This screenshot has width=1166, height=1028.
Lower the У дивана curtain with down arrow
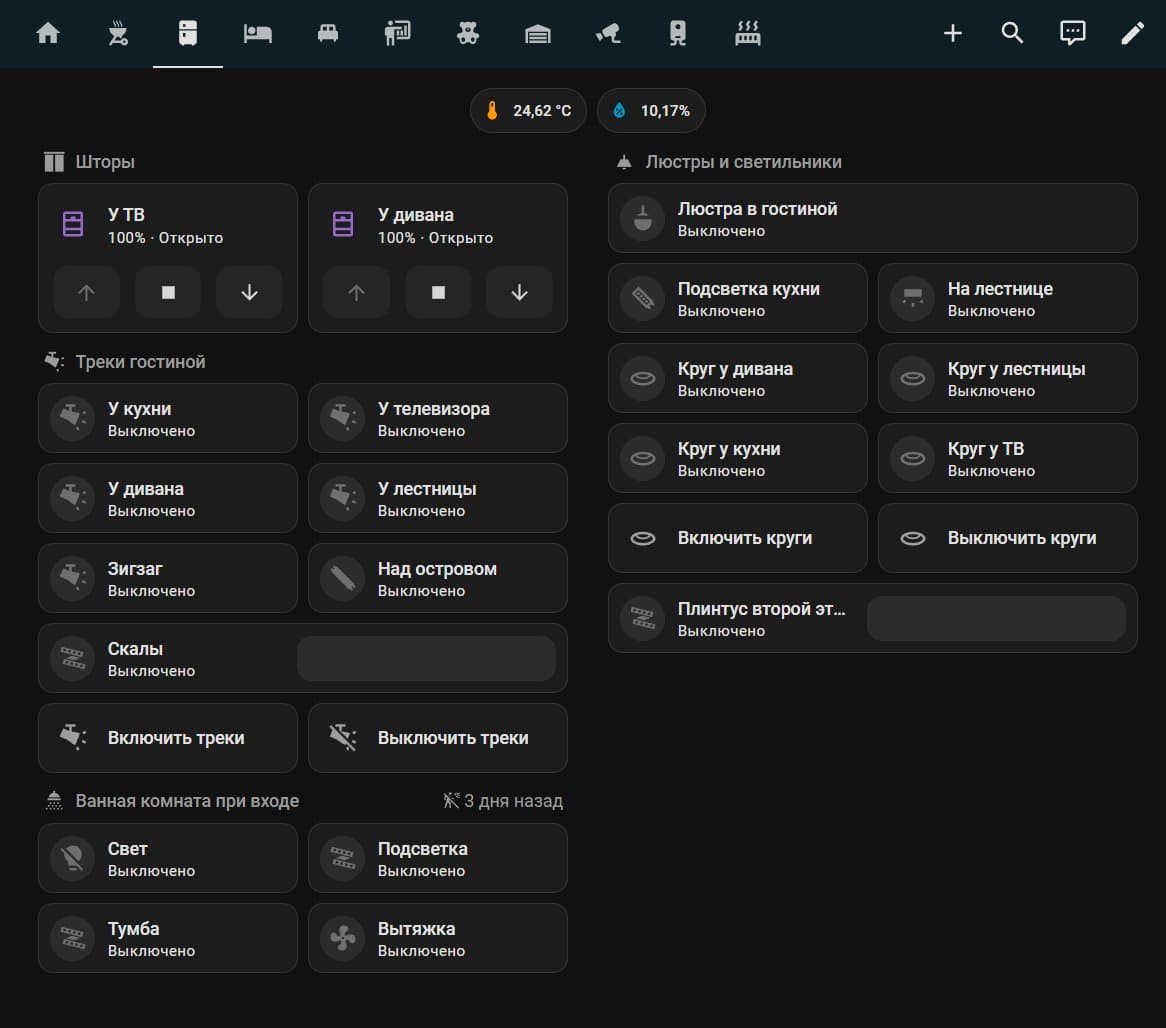519,292
